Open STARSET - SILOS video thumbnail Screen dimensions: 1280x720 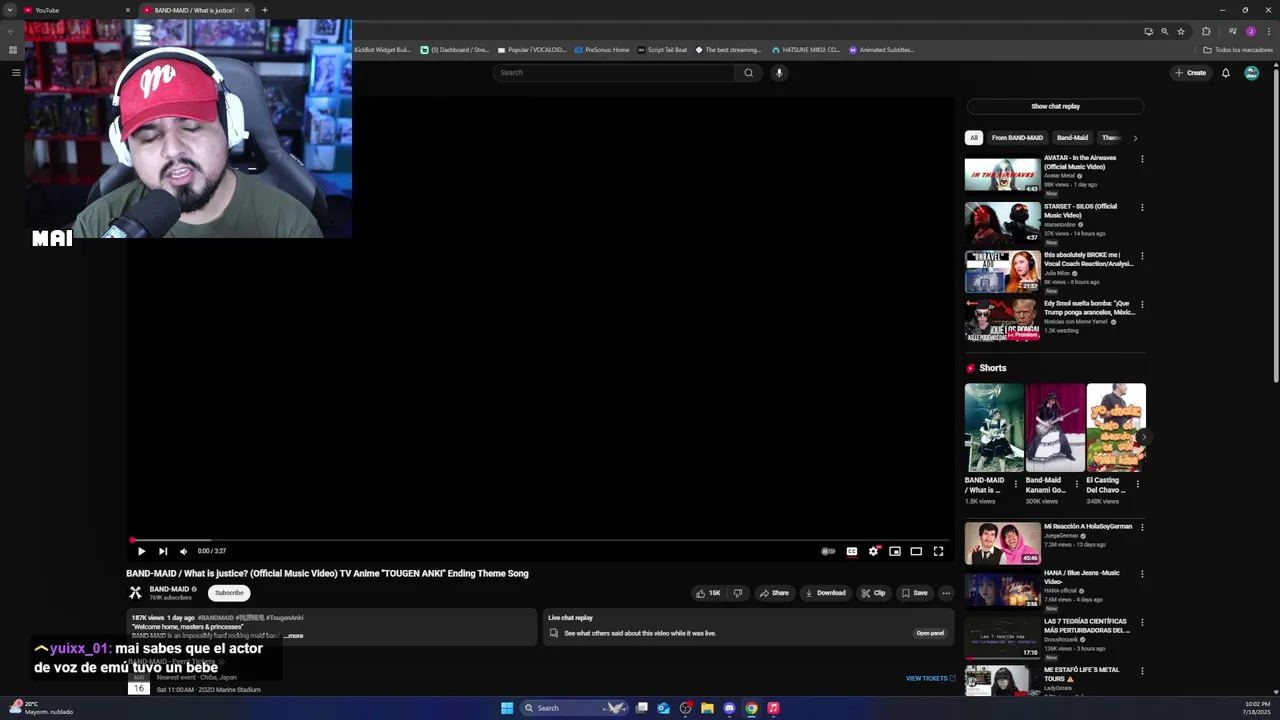(1002, 223)
